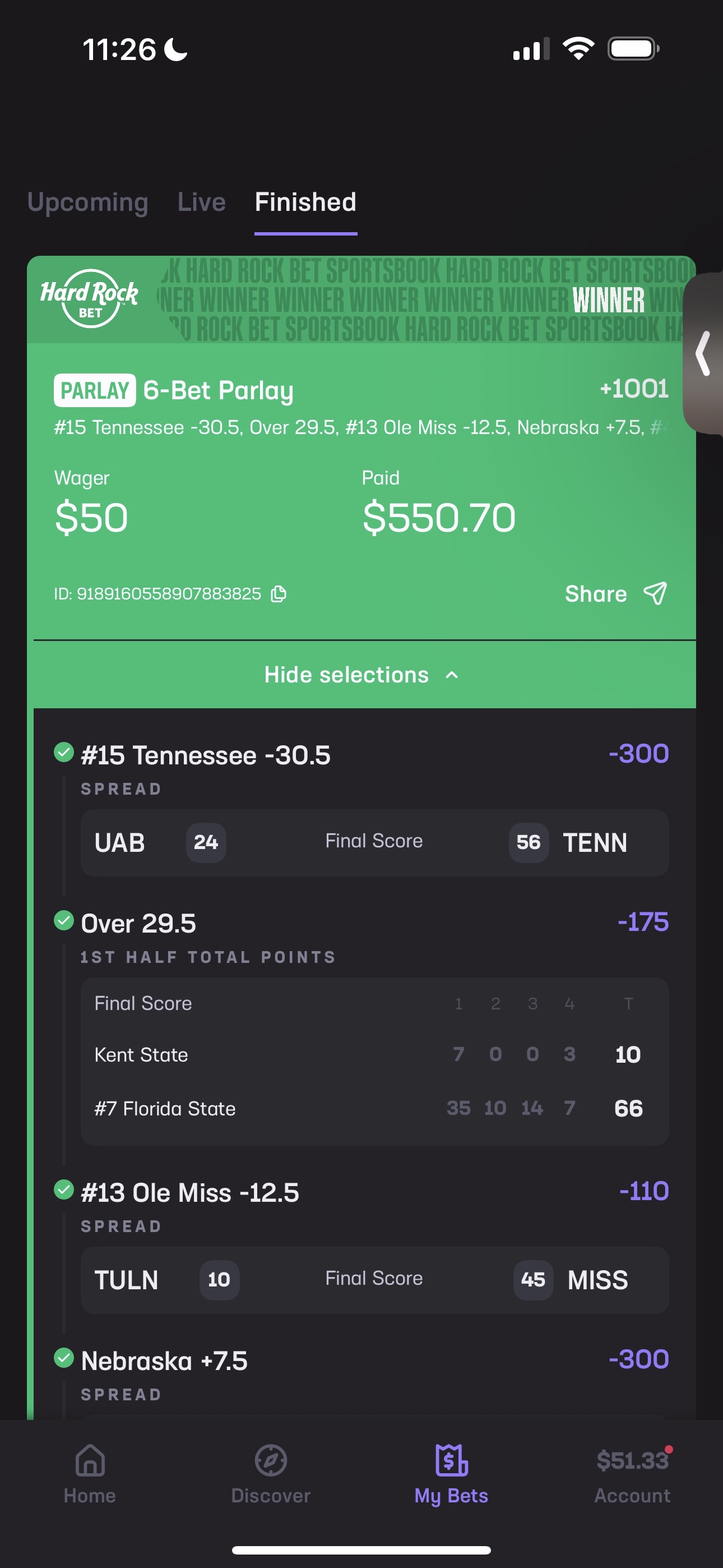This screenshot has width=723, height=1568.
Task: Tap the green check beside Ole Miss -12.5
Action: click(64, 1189)
